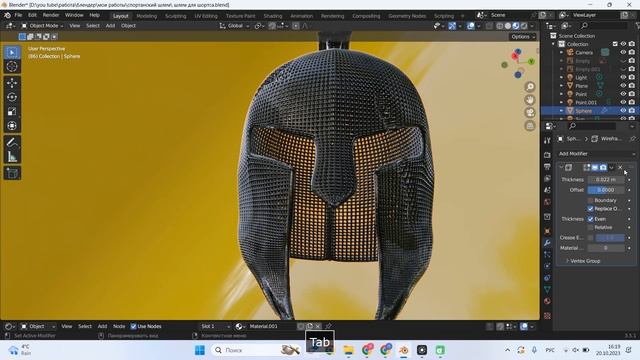This screenshot has width=640, height=360.
Task: Hide the Sphere object via eye icon
Action: [623, 111]
